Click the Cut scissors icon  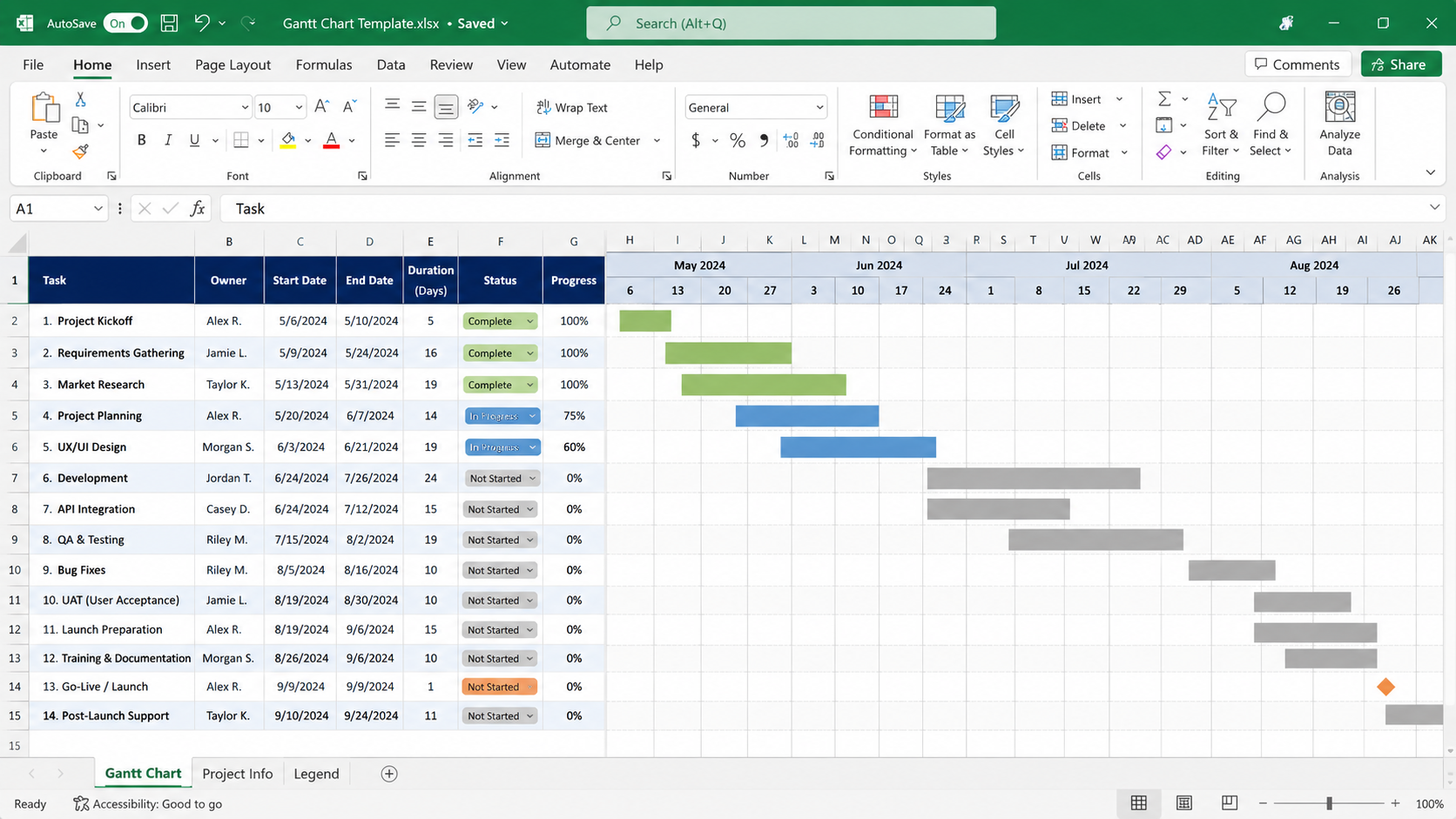(x=80, y=99)
